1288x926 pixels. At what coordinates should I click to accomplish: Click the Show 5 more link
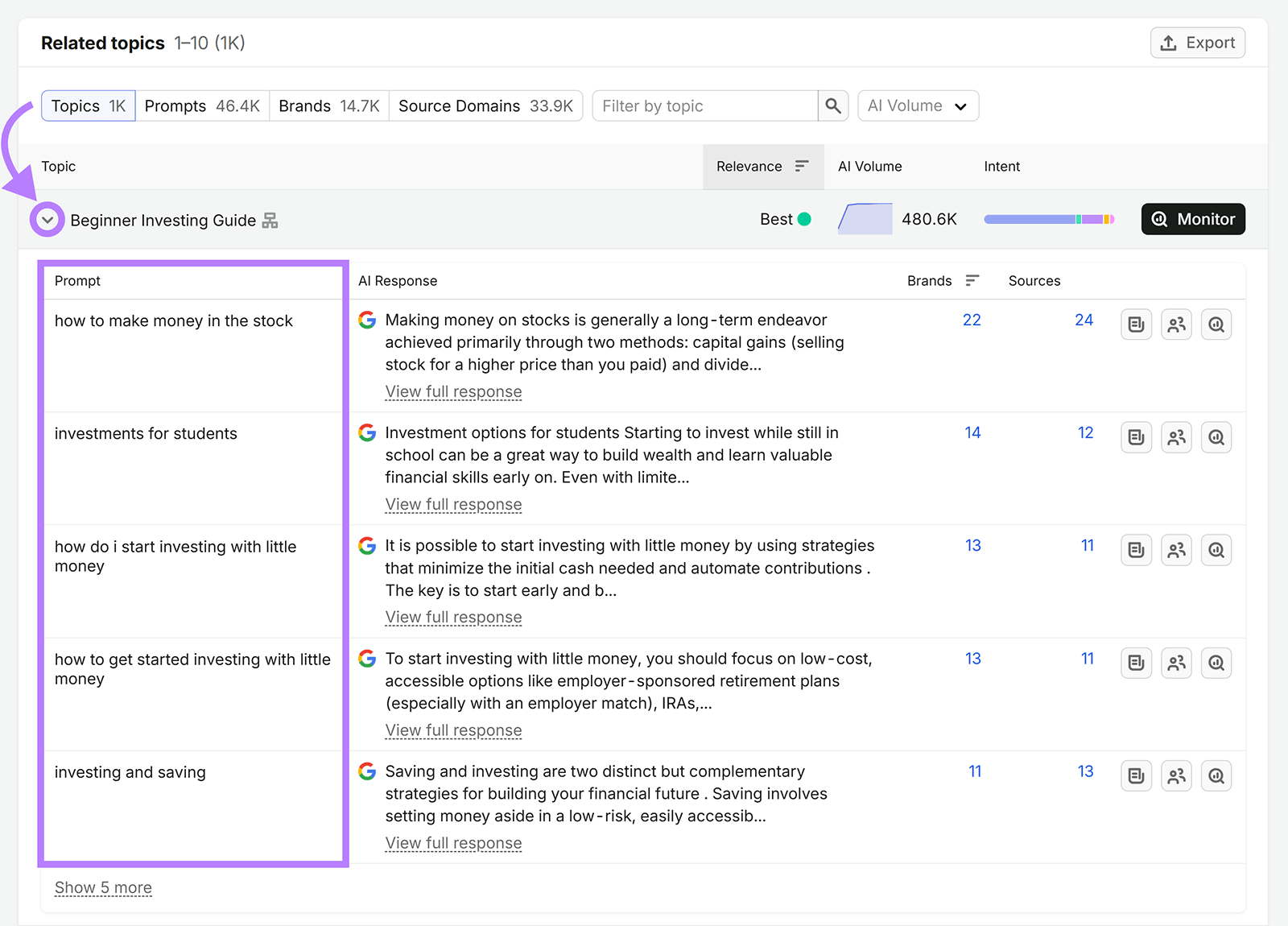[x=103, y=887]
